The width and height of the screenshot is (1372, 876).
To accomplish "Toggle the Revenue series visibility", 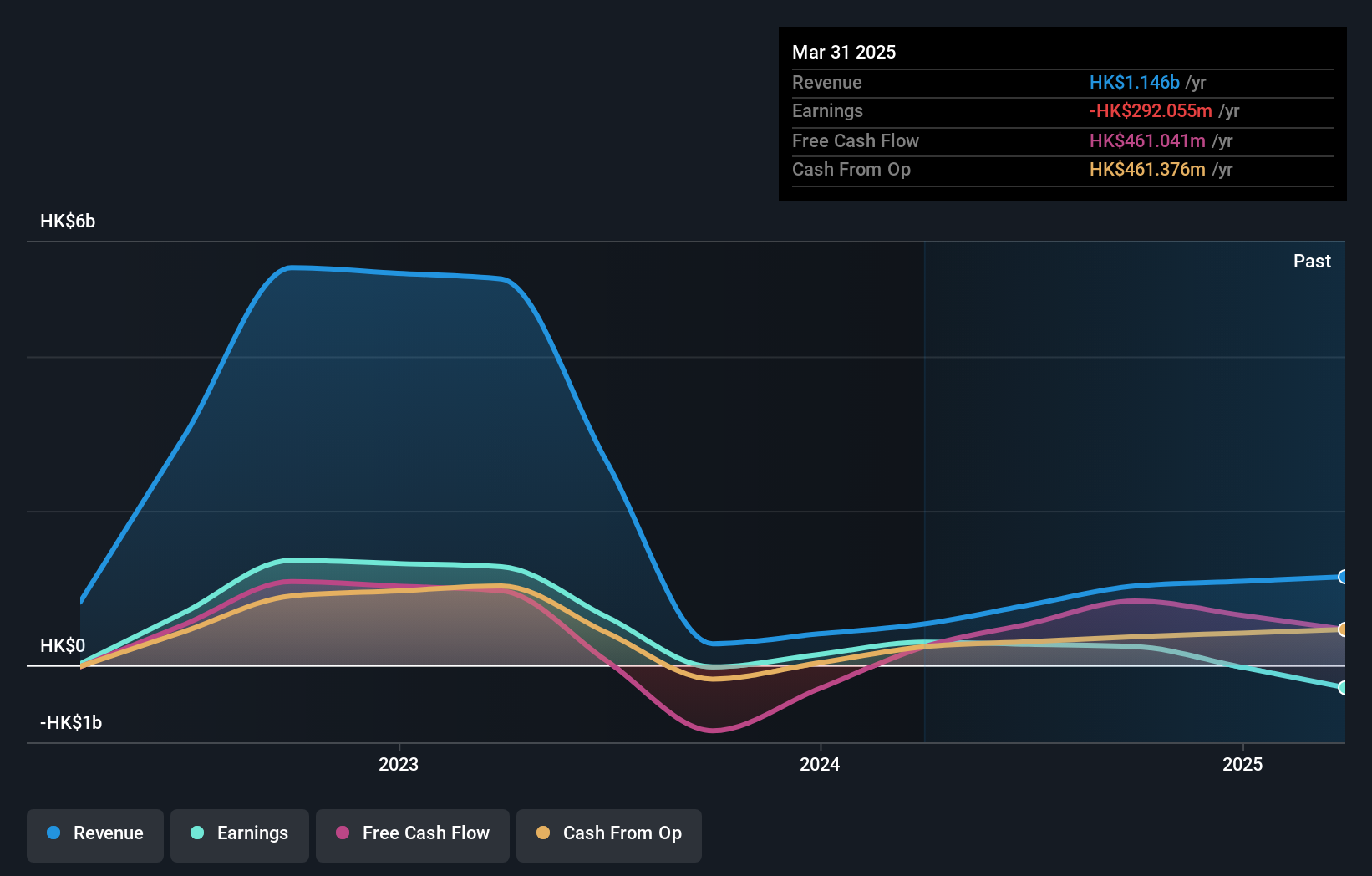I will coord(94,833).
